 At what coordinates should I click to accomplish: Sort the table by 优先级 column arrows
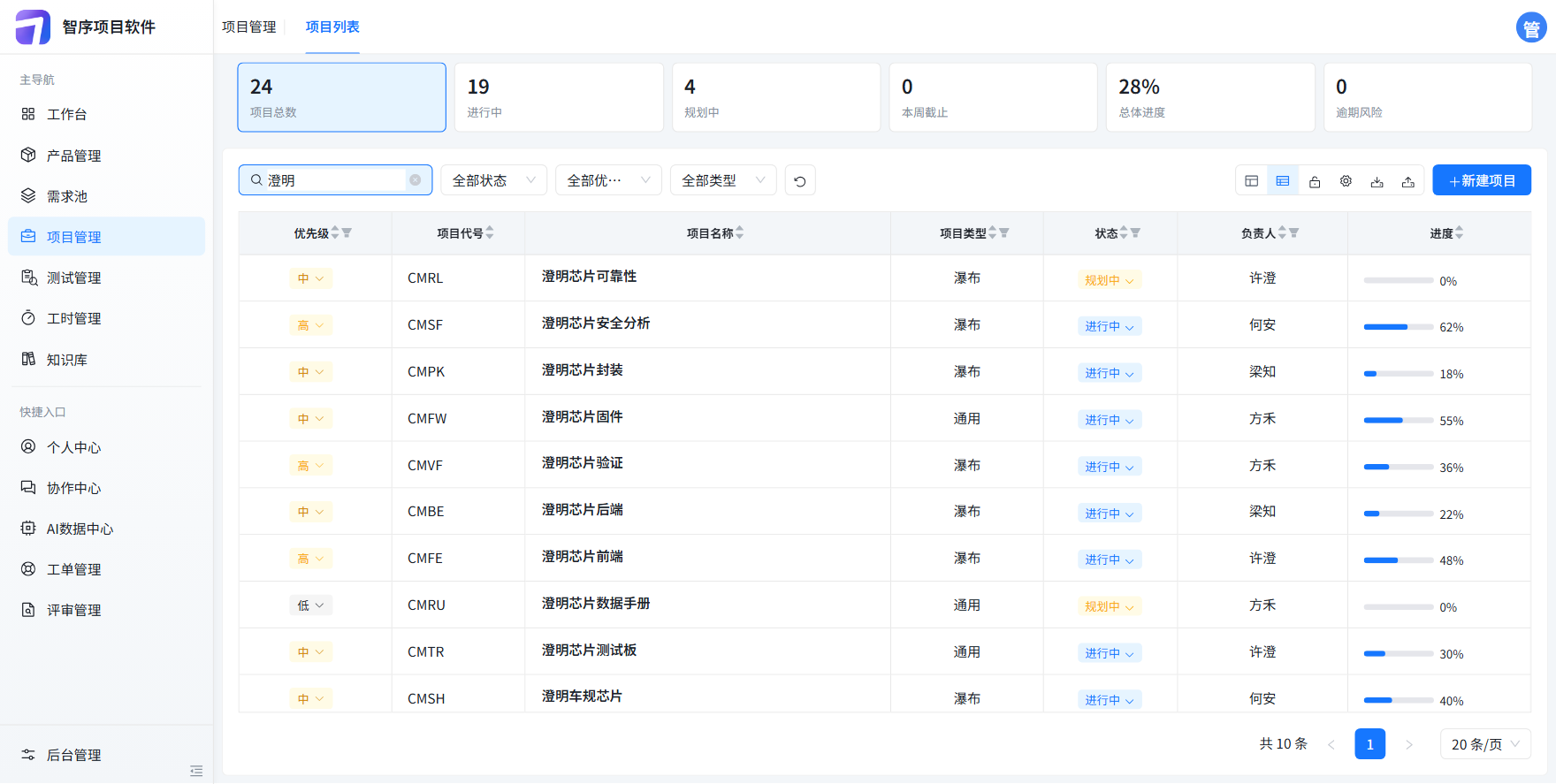pos(335,233)
